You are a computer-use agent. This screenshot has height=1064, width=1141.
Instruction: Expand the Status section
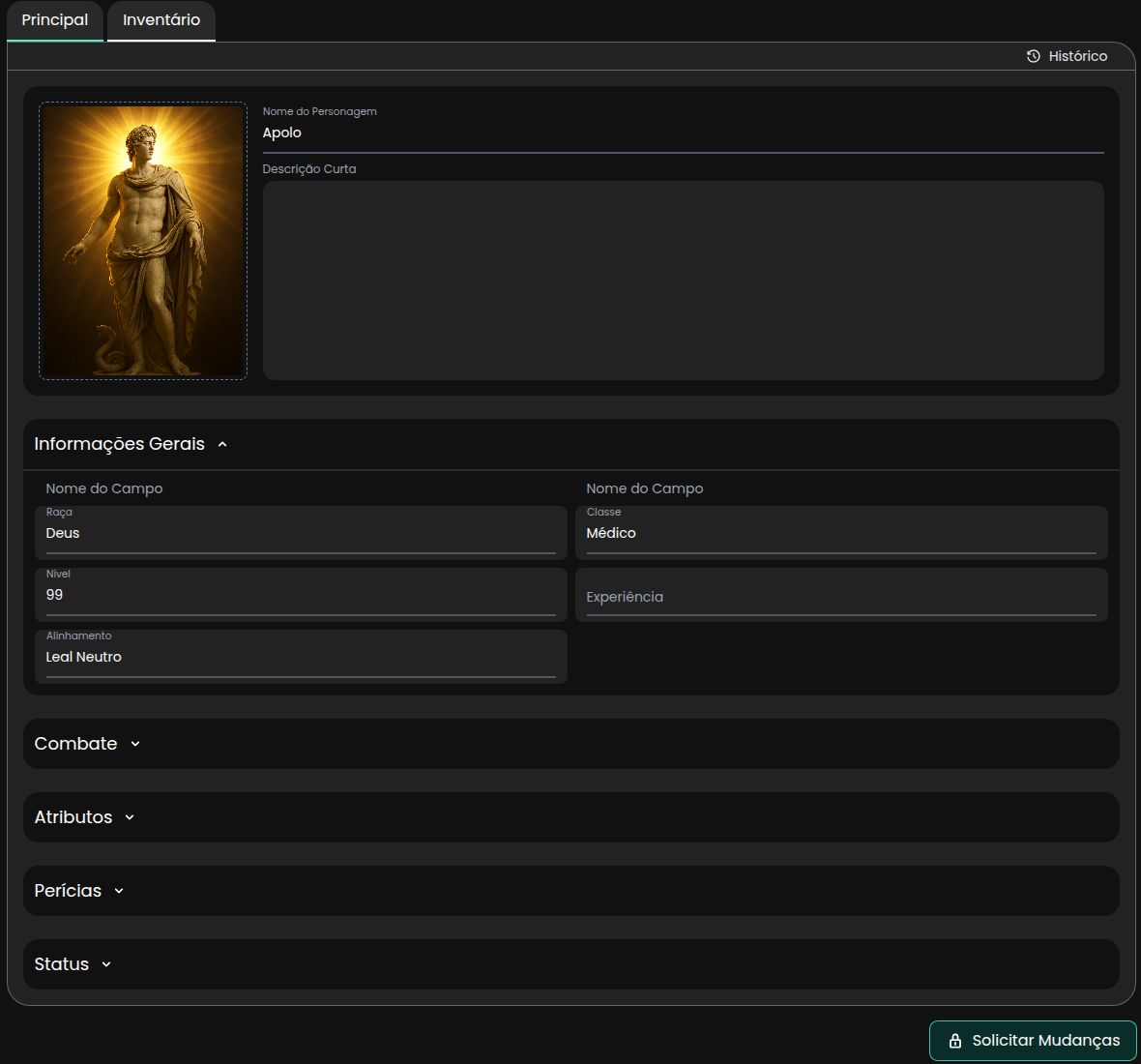tap(106, 964)
